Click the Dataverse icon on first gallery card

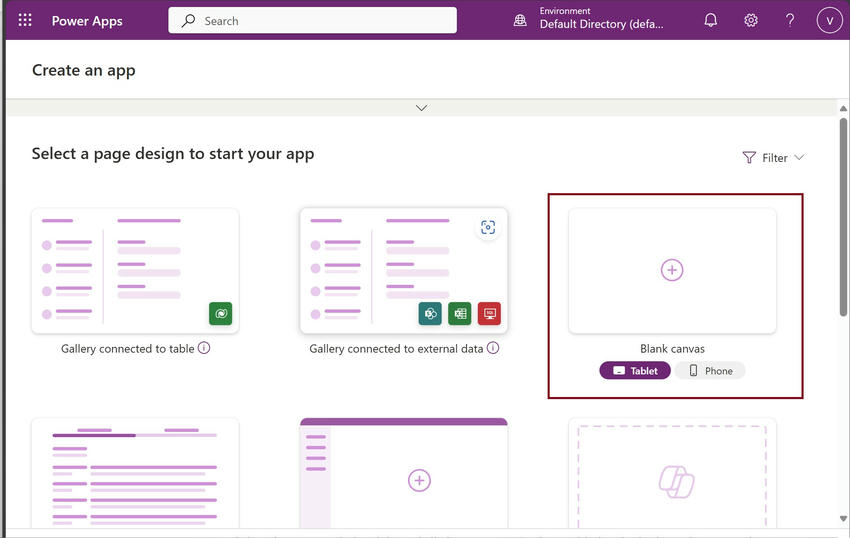(x=221, y=313)
